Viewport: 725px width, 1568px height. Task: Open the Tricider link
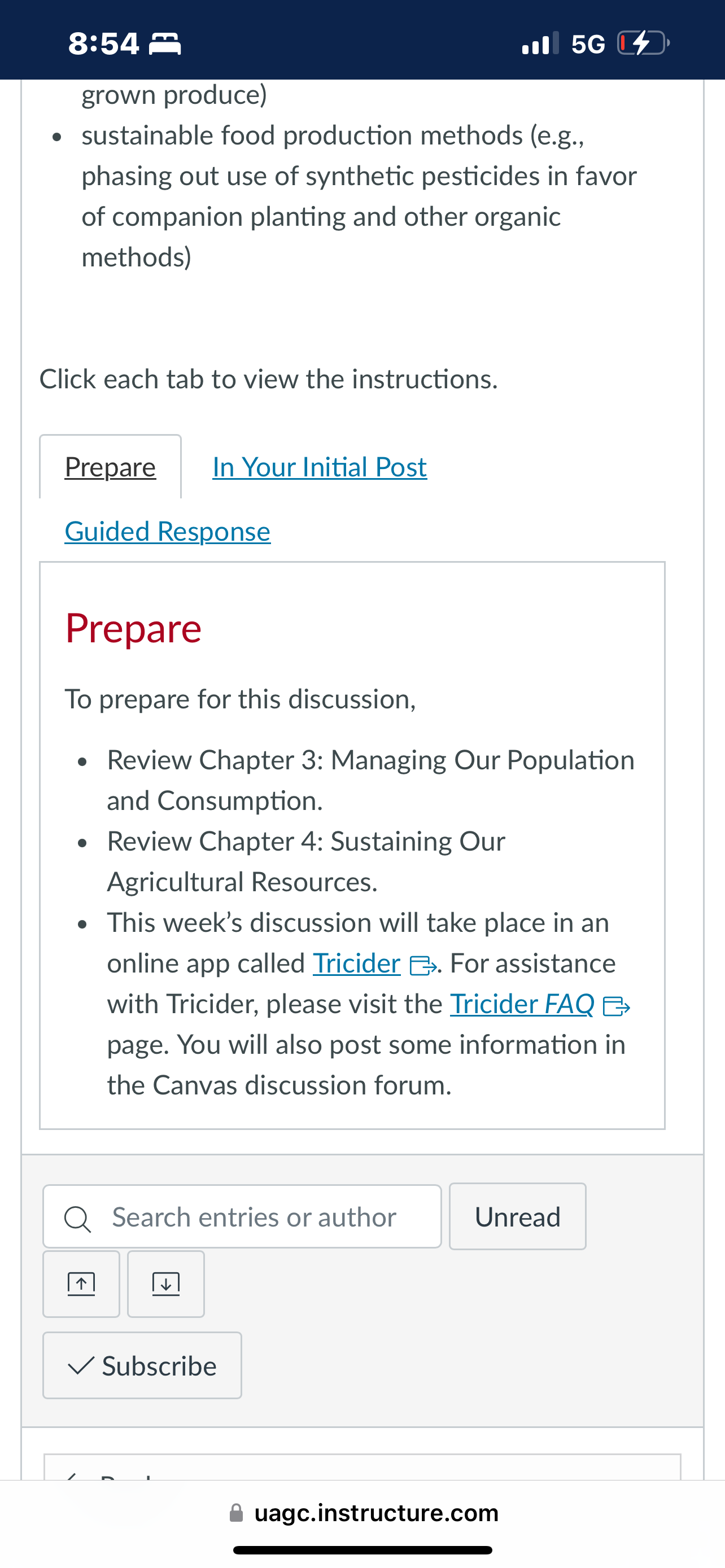(x=357, y=963)
